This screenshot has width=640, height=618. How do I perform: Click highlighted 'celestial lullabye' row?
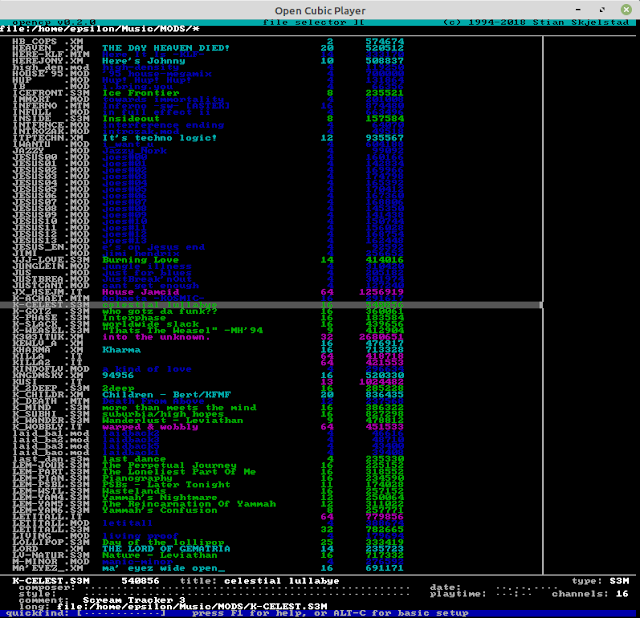tap(271, 305)
